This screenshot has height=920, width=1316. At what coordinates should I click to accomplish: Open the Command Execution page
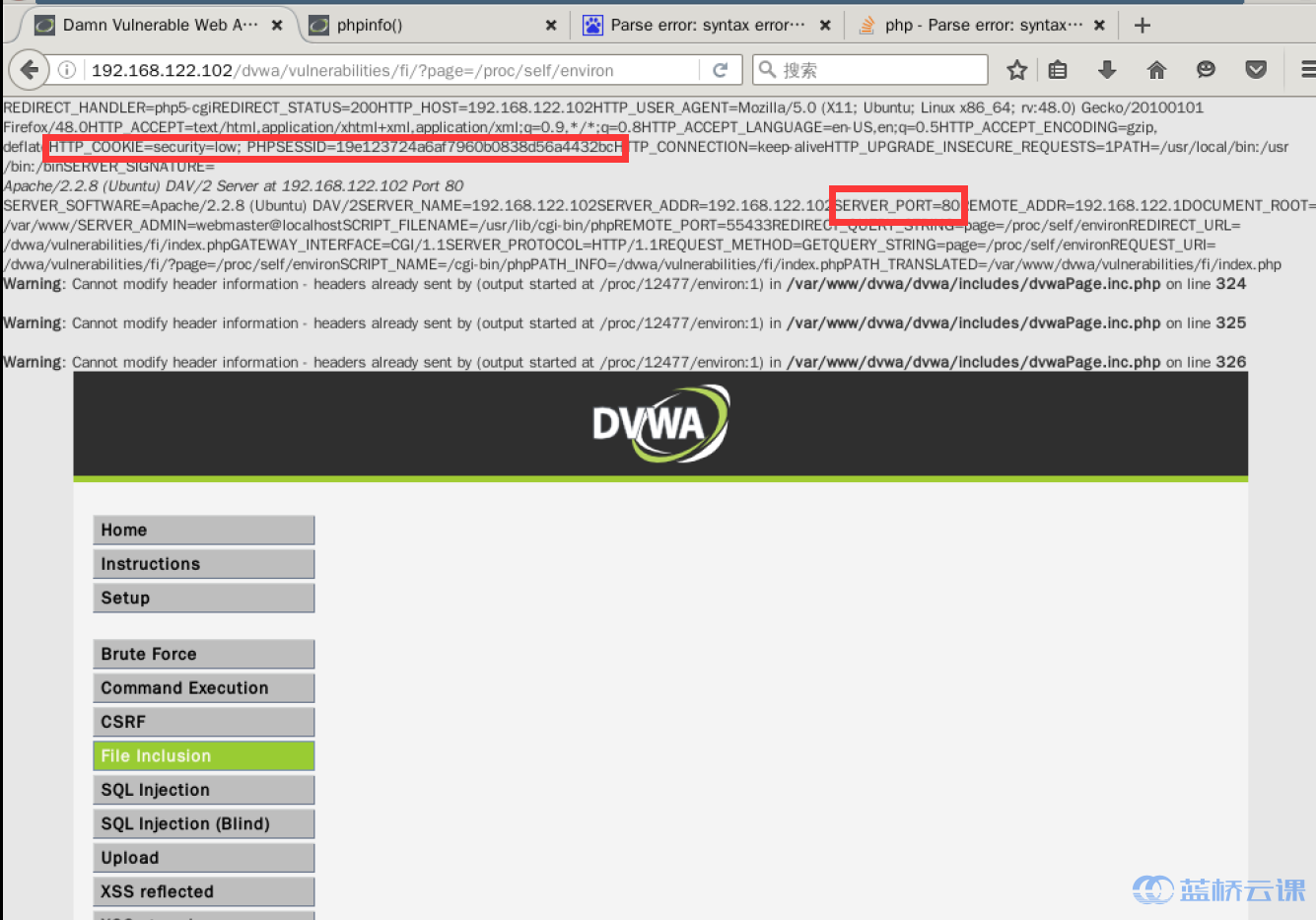pos(204,688)
